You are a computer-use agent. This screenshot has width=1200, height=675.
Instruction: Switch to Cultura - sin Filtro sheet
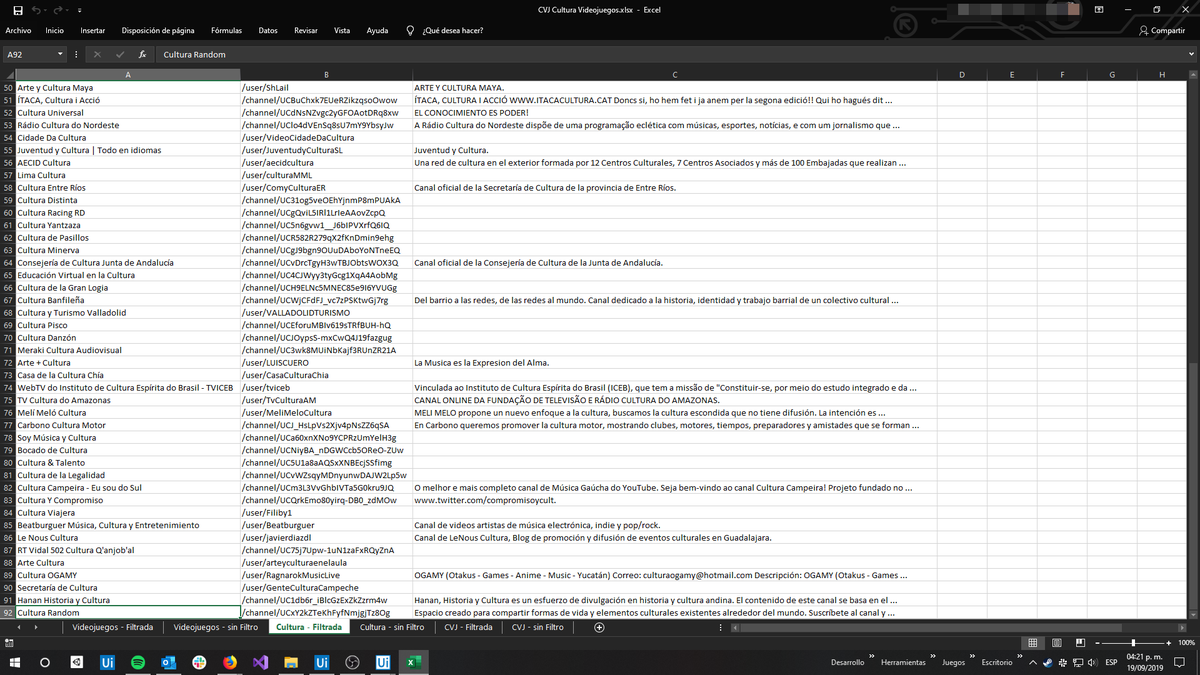click(x=392, y=627)
